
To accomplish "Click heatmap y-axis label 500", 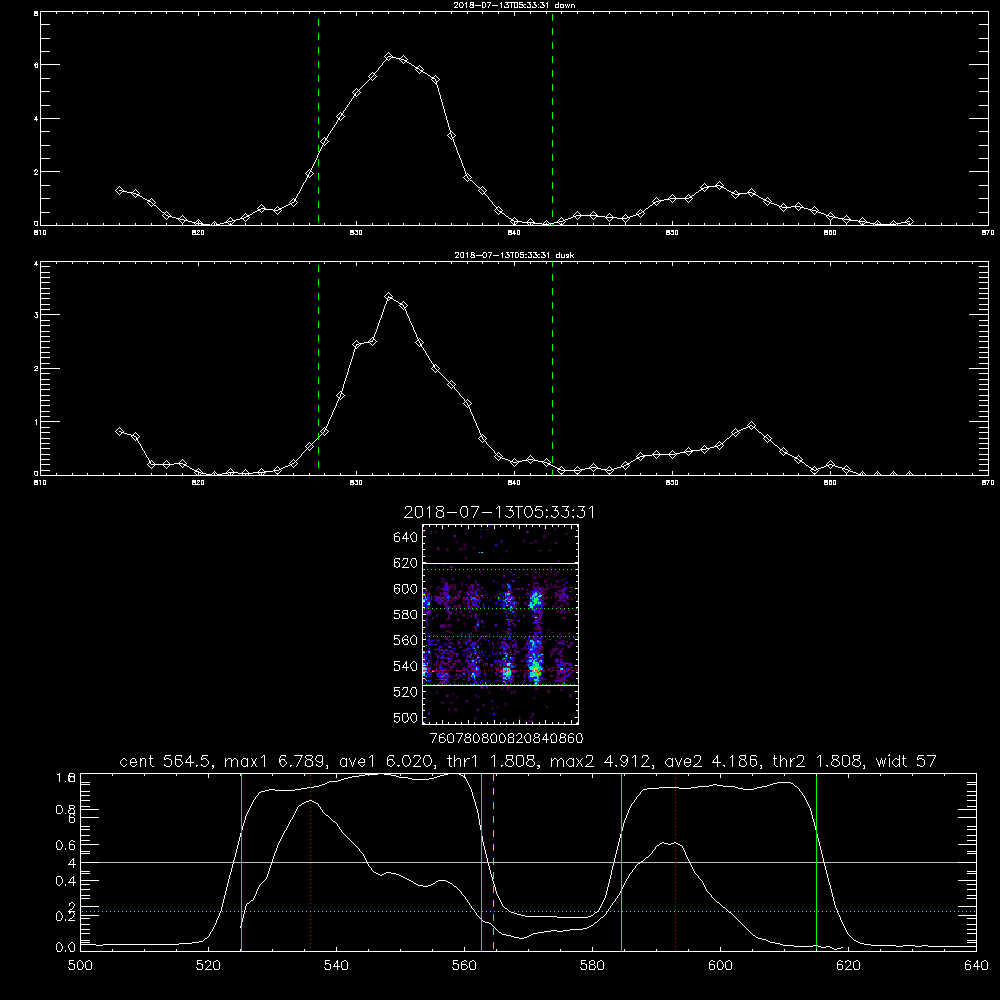I will pos(406,718).
